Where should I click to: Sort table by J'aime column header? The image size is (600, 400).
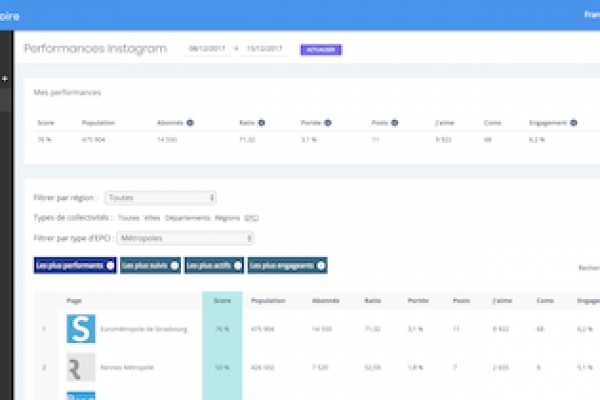502,301
